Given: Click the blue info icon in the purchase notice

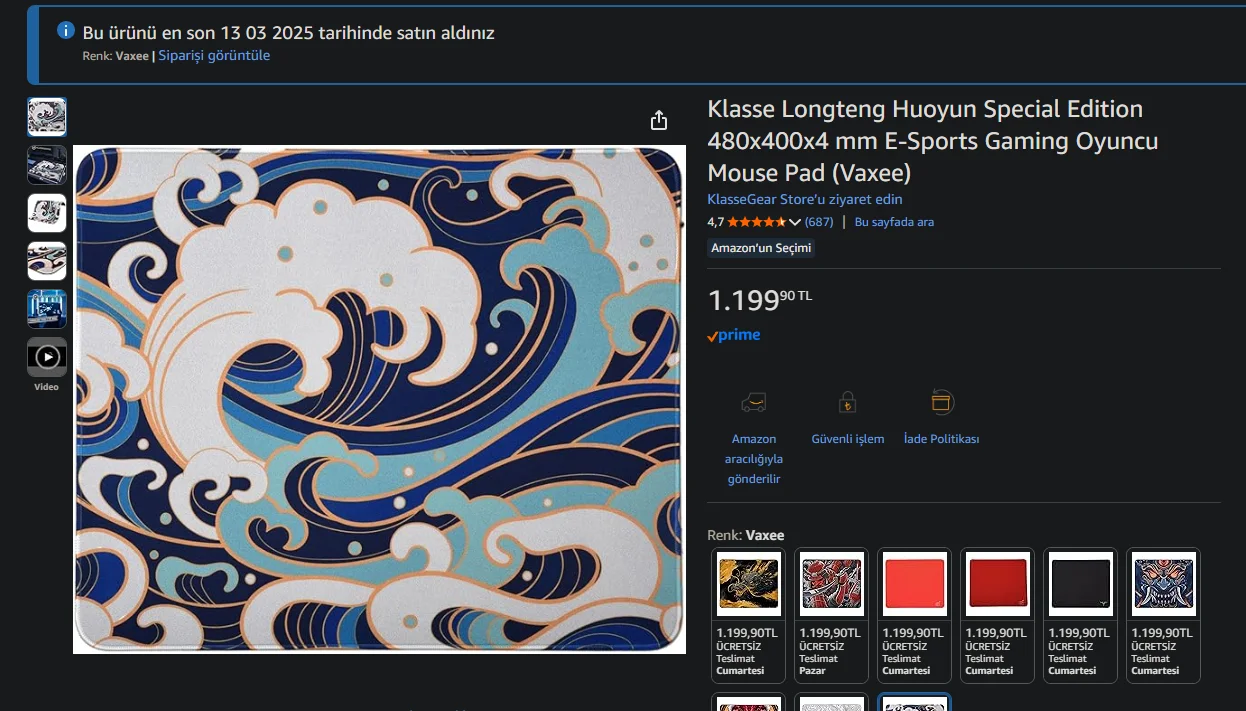Looking at the screenshot, I should pyautogui.click(x=66, y=30).
